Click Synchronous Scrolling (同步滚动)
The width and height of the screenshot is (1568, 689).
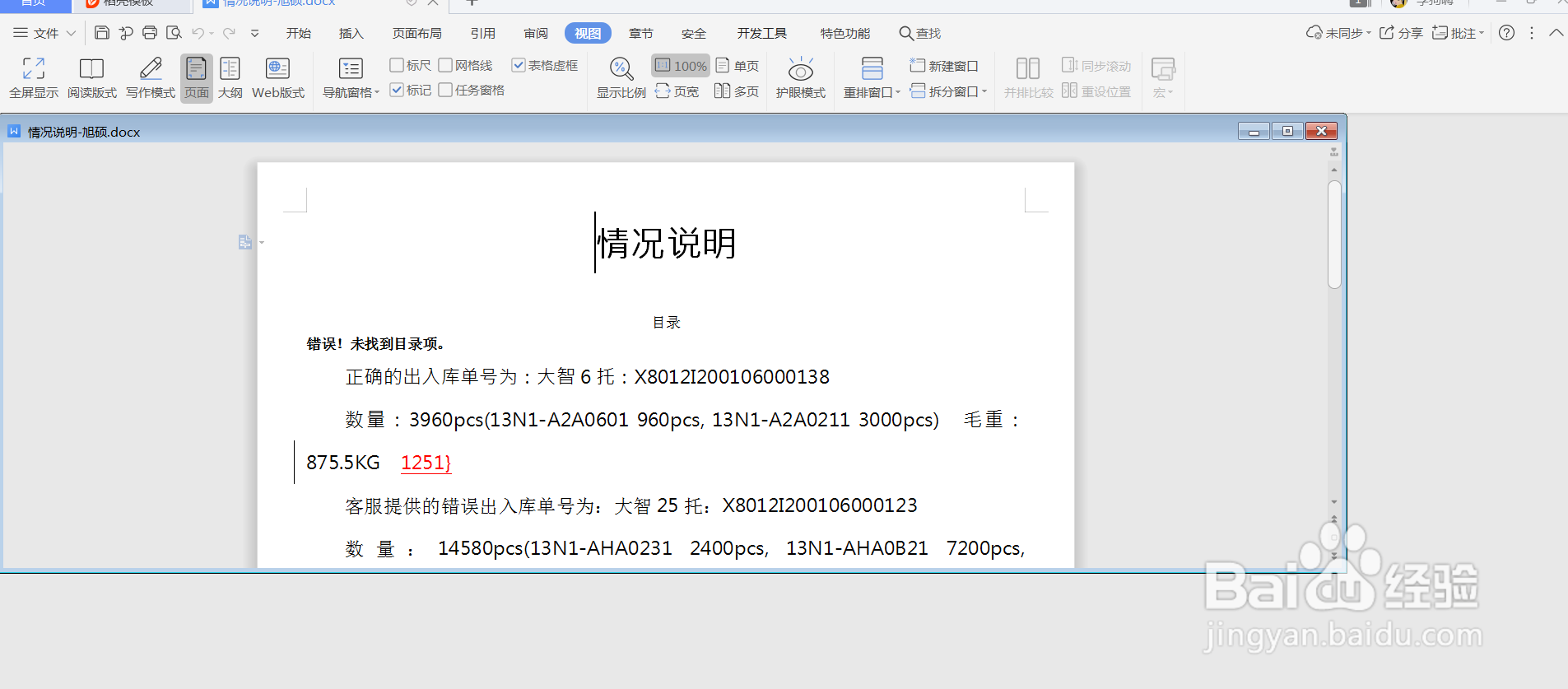[1096, 66]
